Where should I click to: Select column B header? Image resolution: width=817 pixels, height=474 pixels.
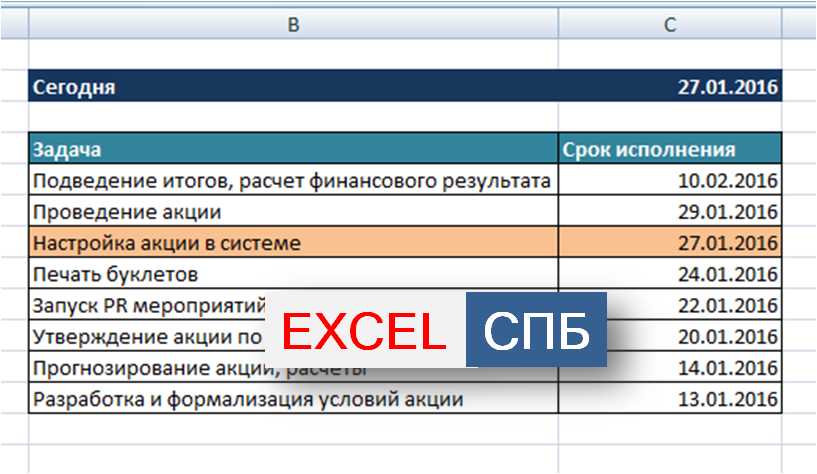[293, 25]
